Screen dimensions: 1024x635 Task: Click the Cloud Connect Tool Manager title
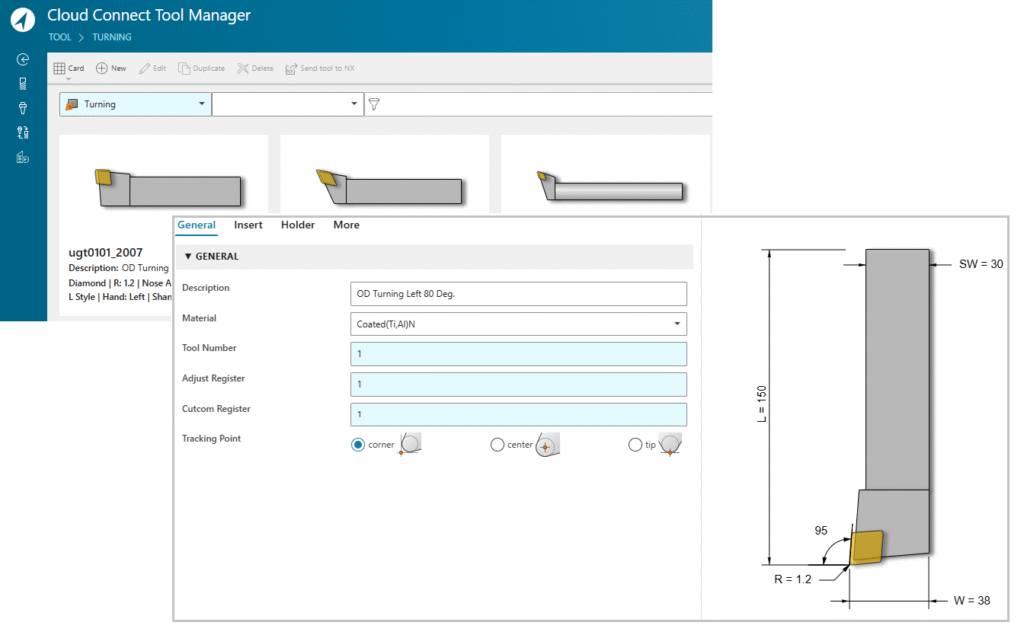(149, 15)
